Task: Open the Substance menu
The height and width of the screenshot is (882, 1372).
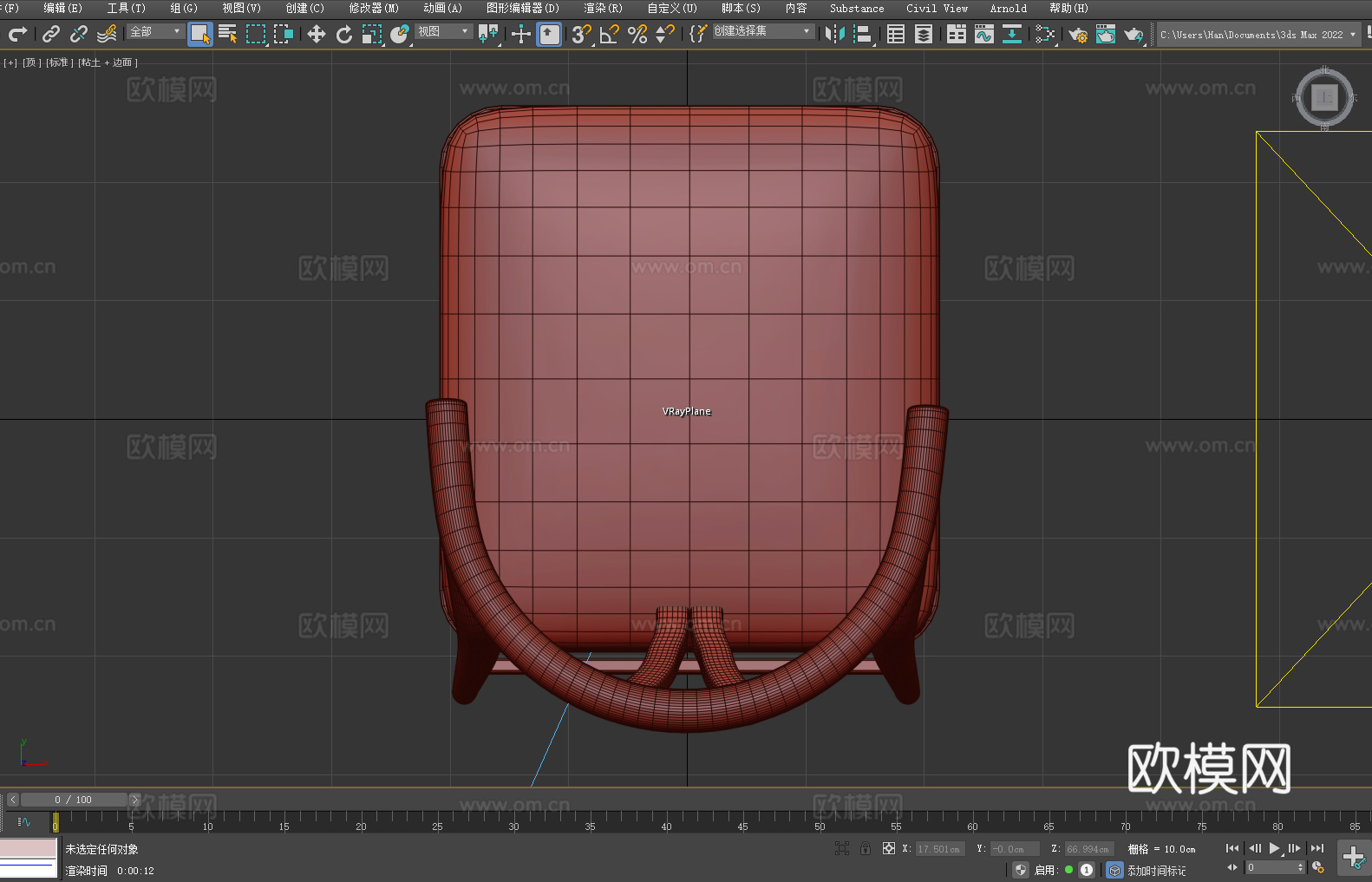Action: tap(857, 8)
